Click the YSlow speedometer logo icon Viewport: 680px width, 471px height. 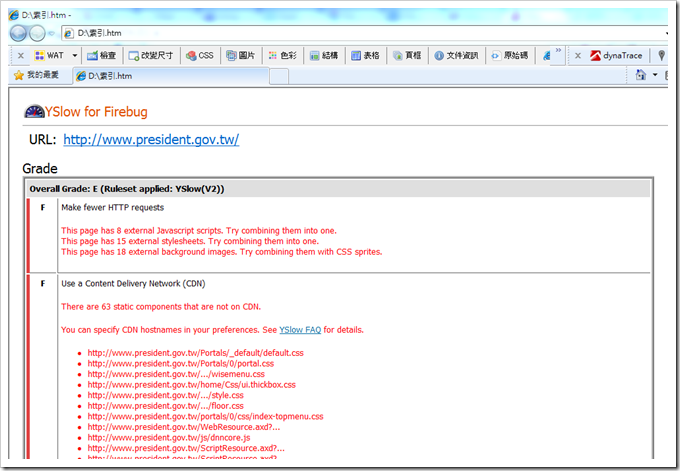tap(34, 111)
